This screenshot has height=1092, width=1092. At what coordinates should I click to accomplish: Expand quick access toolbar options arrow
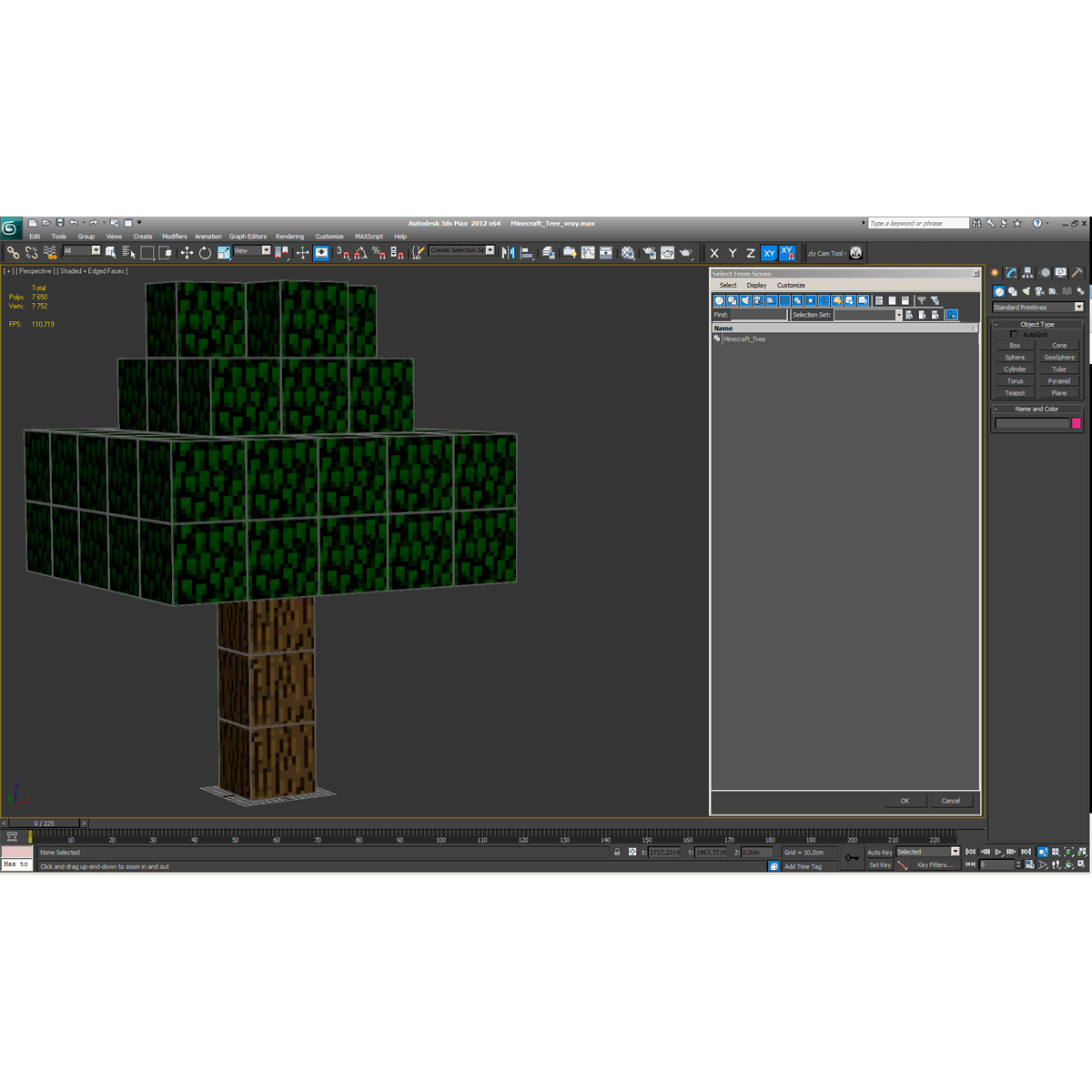[x=139, y=223]
